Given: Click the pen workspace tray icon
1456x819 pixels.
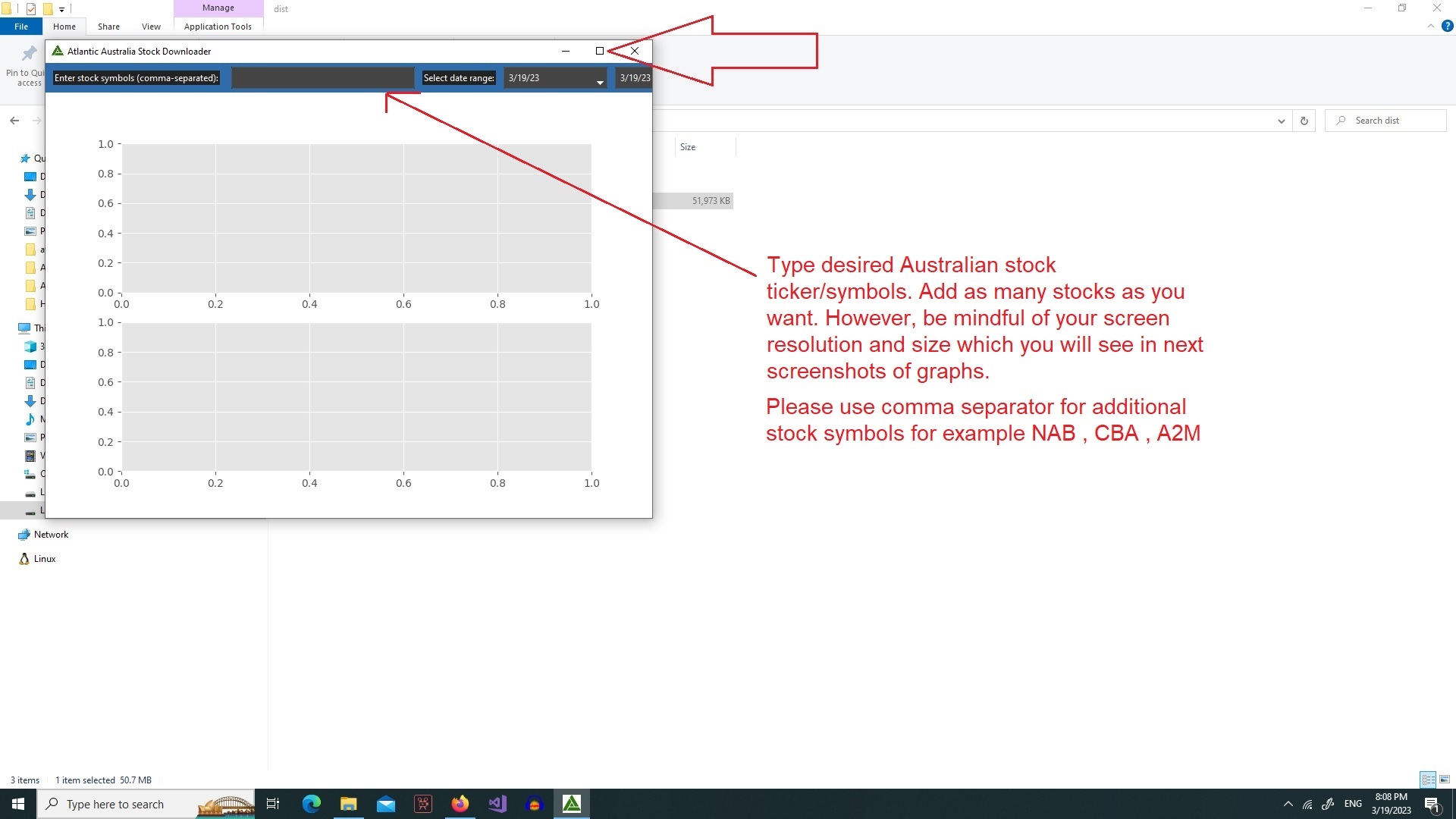Looking at the screenshot, I should pyautogui.click(x=1328, y=804).
